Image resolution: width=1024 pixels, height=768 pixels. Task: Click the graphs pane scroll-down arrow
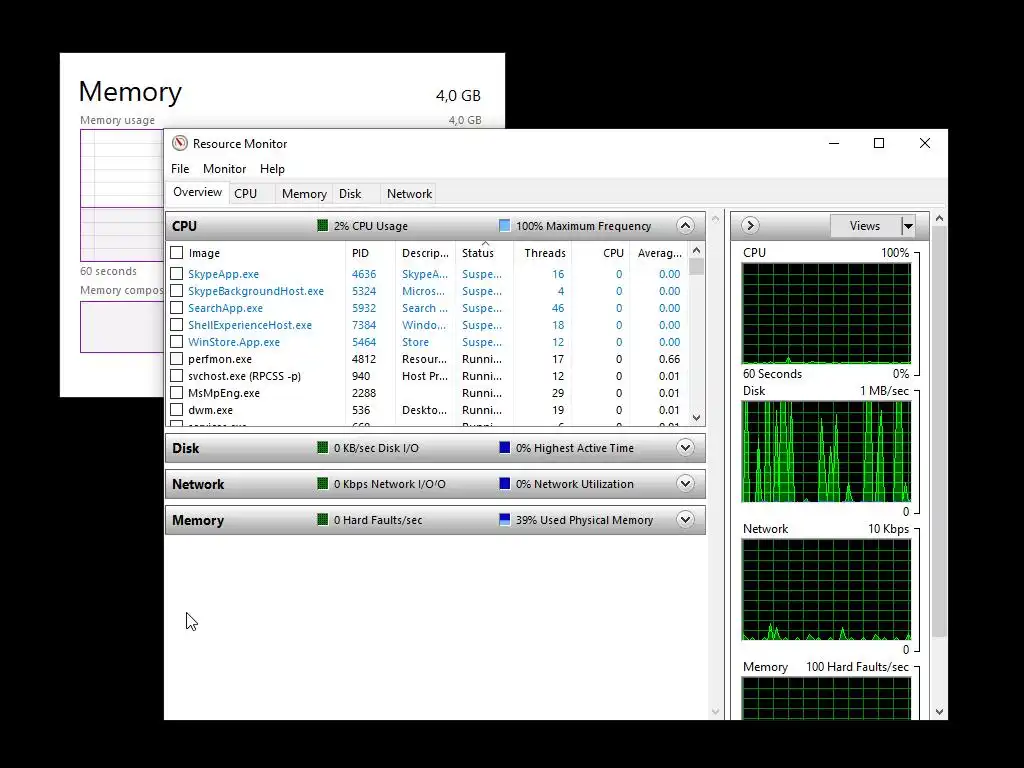939,712
